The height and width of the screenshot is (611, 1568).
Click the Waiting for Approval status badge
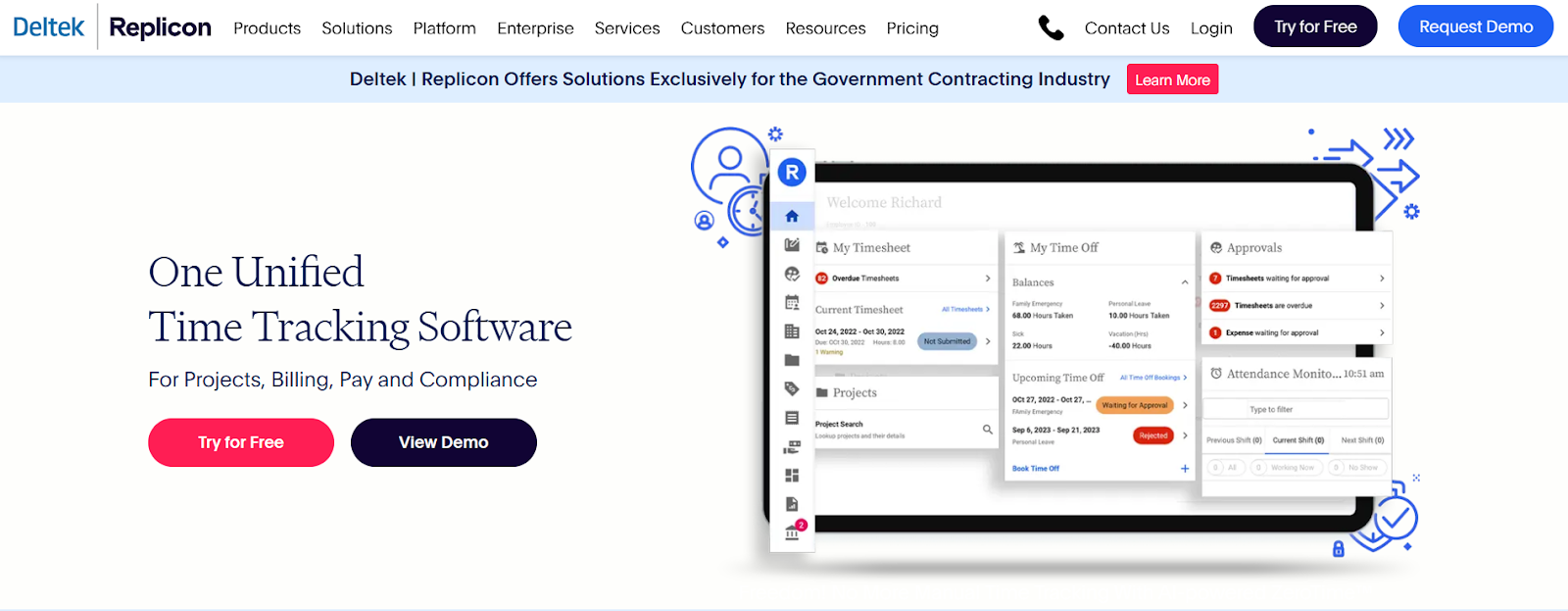click(1135, 405)
